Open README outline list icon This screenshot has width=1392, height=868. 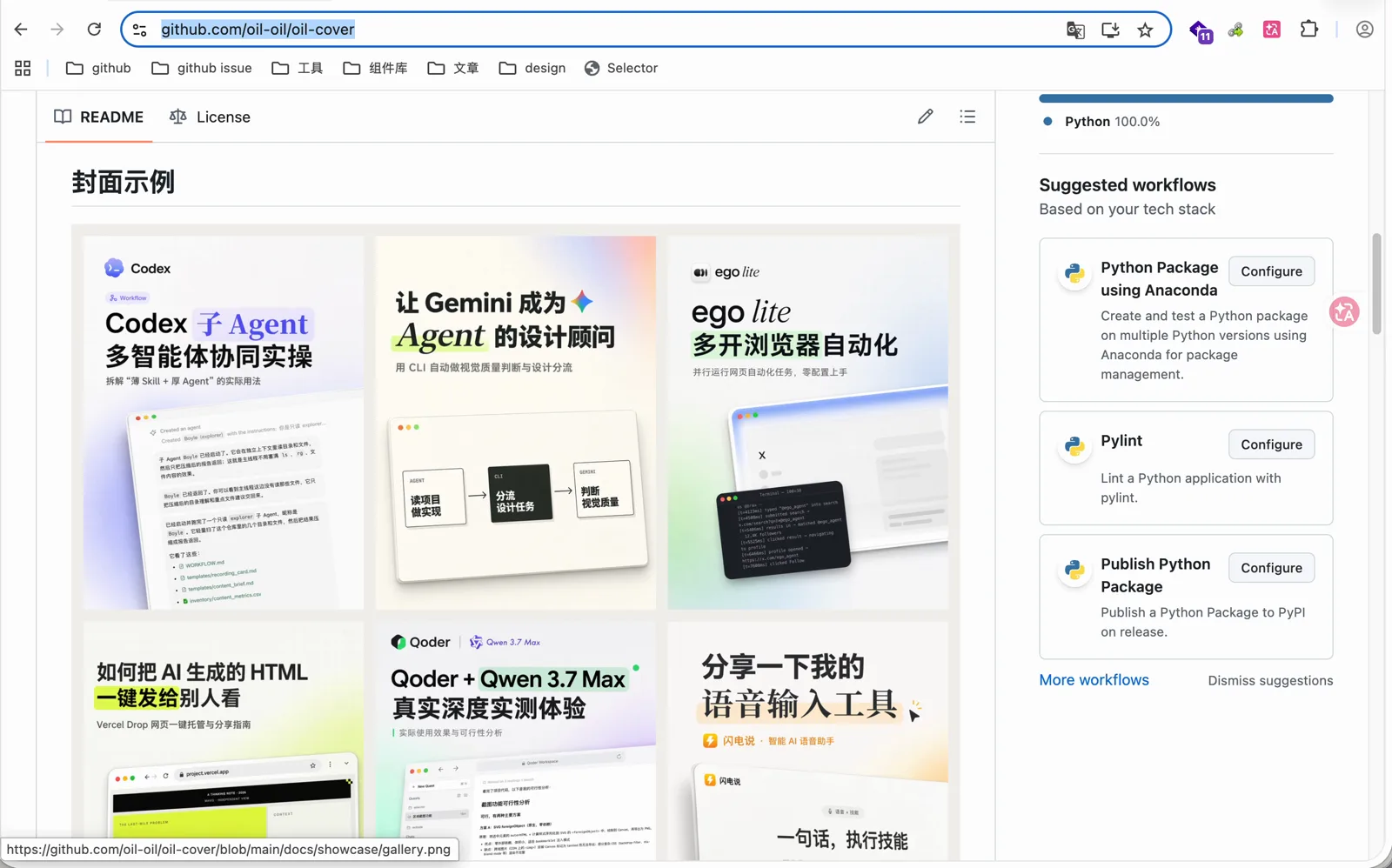[x=967, y=117]
